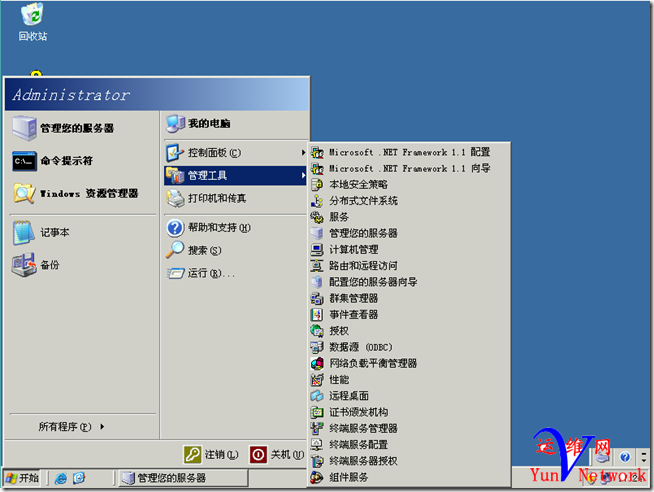The width and height of the screenshot is (654, 492).
Task: Choose 终端服务管理器 entry
Action: click(410, 428)
